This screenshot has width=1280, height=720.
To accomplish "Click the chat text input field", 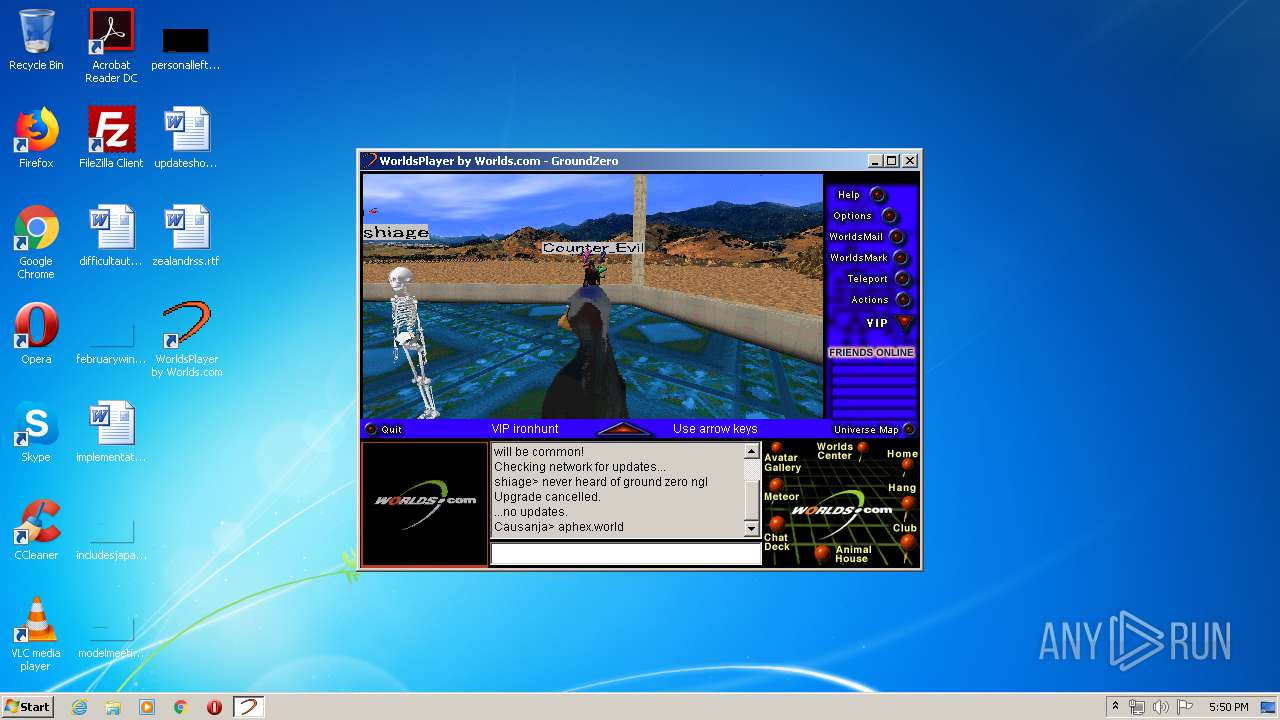I will 626,554.
